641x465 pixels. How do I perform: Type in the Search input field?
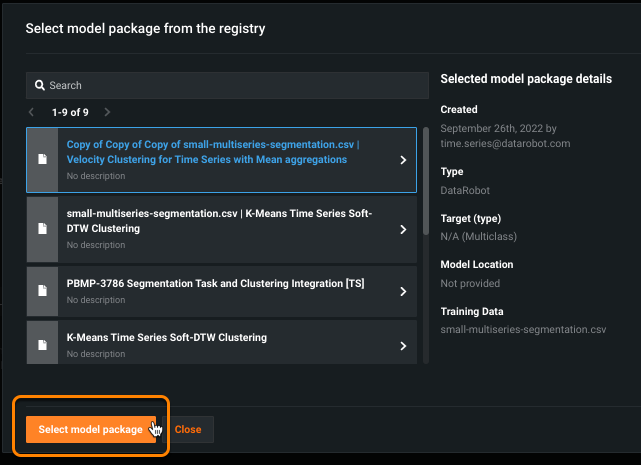click(230, 86)
